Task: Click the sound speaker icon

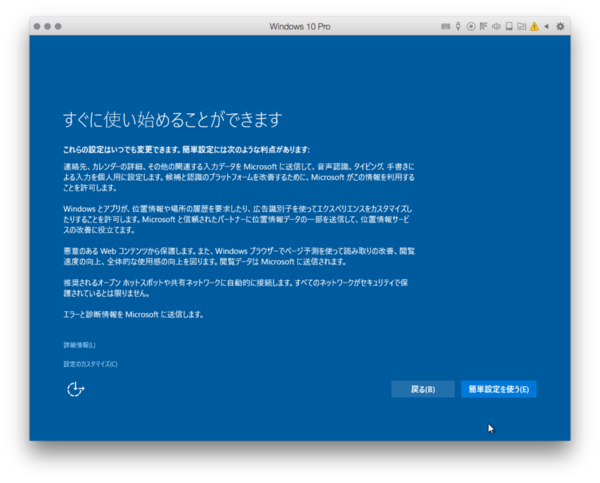Action: (496, 26)
